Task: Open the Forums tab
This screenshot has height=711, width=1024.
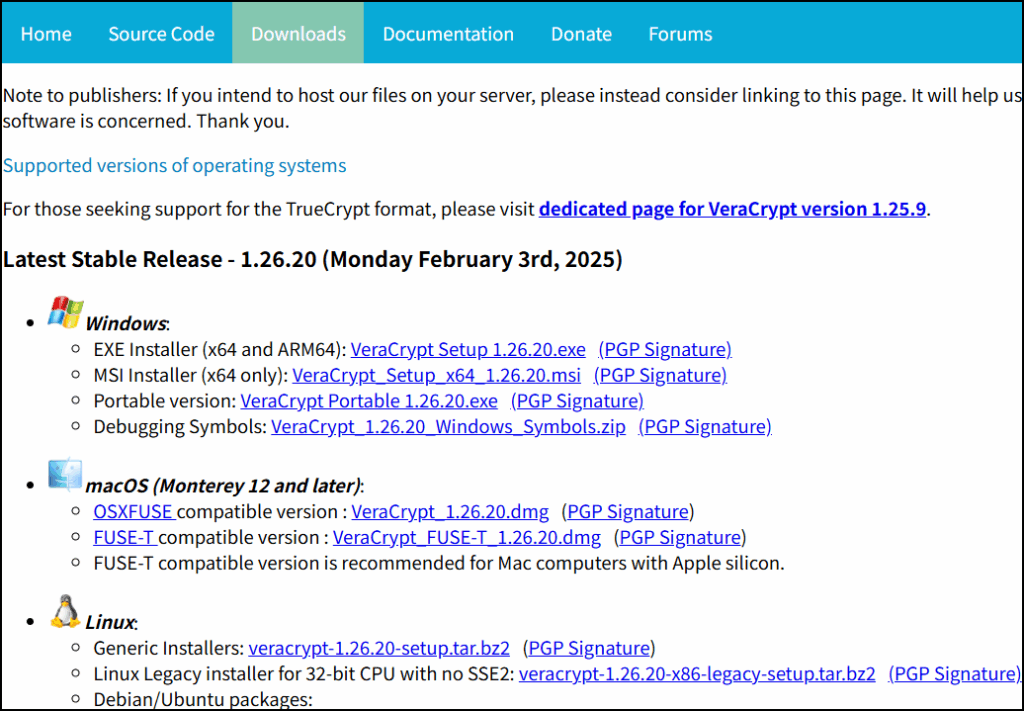Action: [680, 34]
